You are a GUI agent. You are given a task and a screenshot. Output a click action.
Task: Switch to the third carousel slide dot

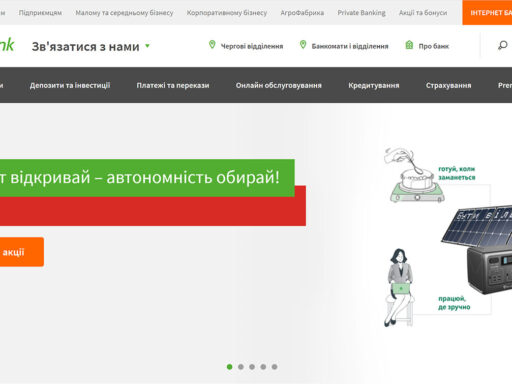coord(252,367)
